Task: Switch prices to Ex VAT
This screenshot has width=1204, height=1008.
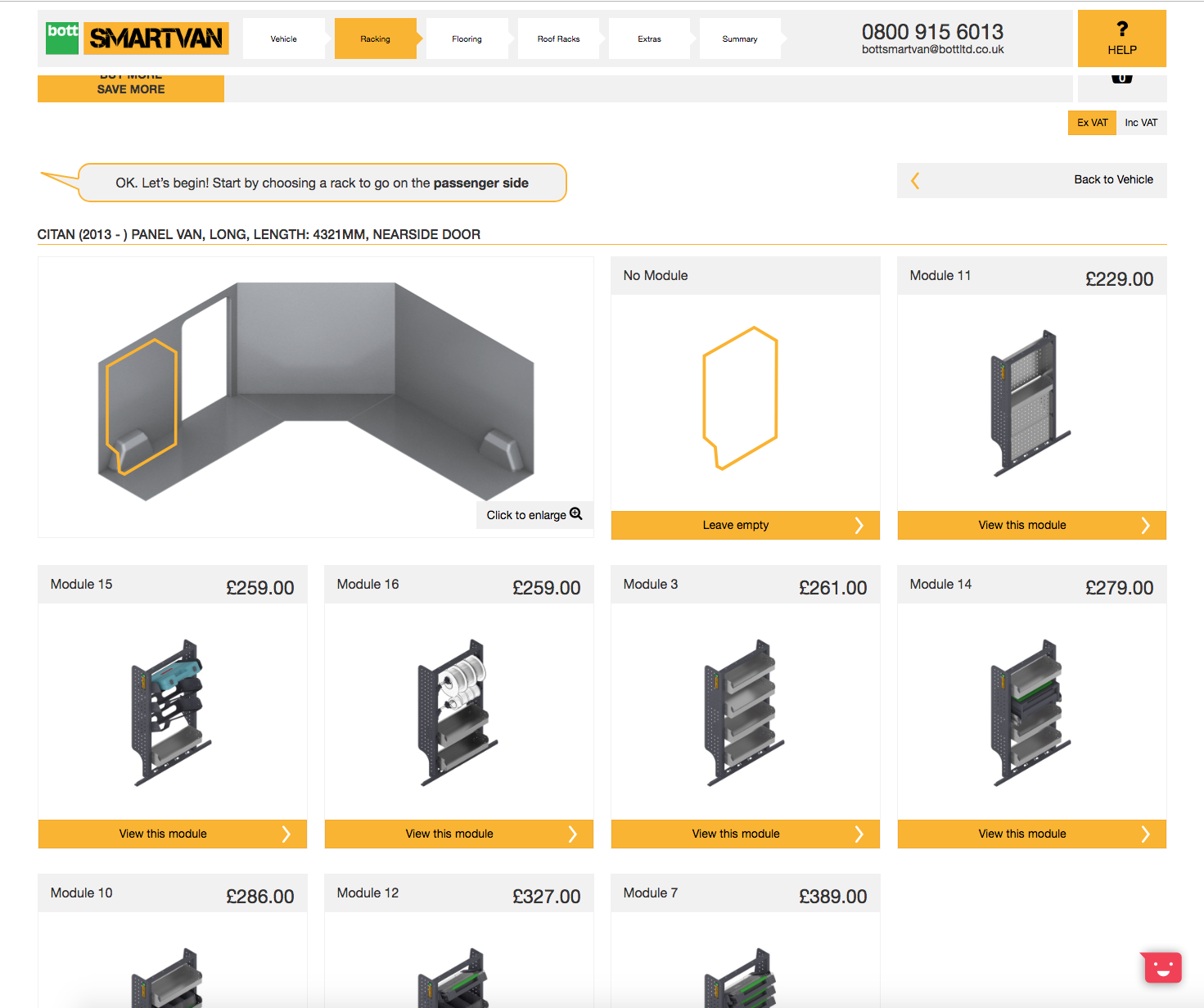Action: click(1092, 123)
